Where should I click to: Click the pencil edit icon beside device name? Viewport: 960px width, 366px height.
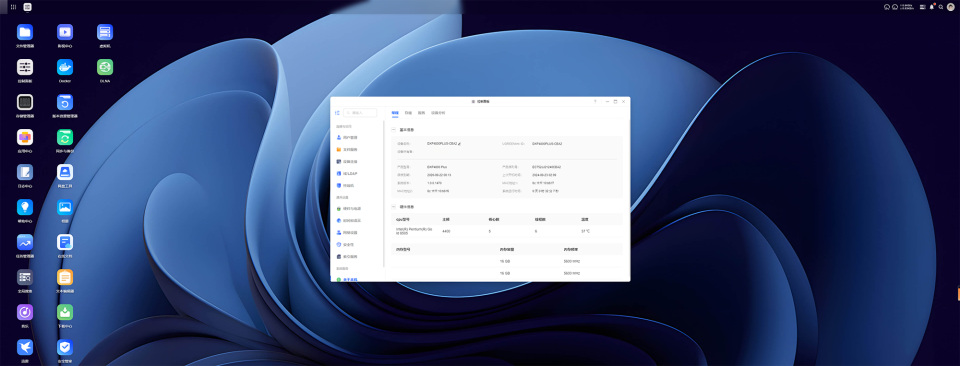(x=460, y=144)
